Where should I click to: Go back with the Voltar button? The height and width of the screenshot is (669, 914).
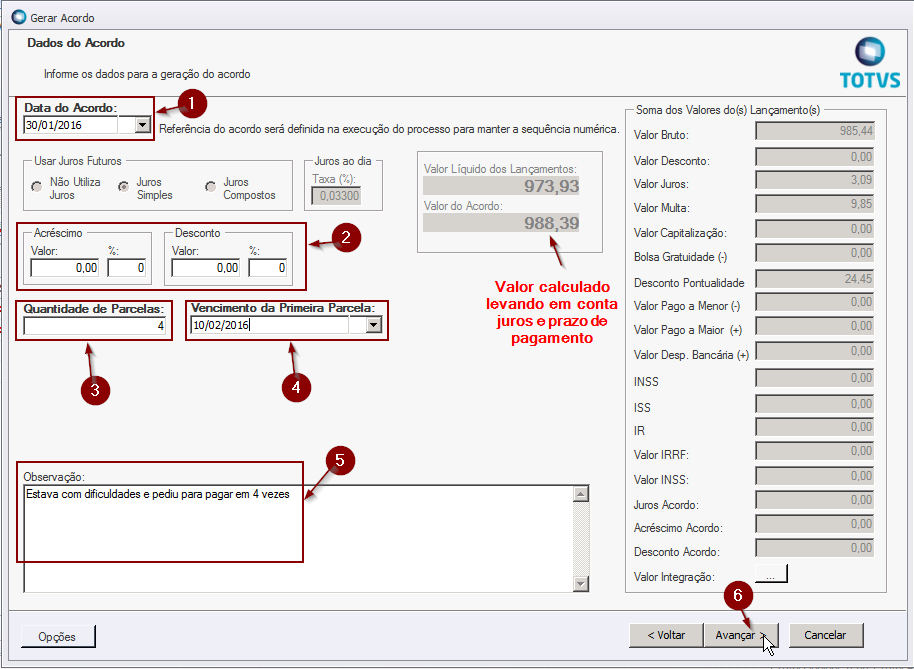tap(665, 635)
